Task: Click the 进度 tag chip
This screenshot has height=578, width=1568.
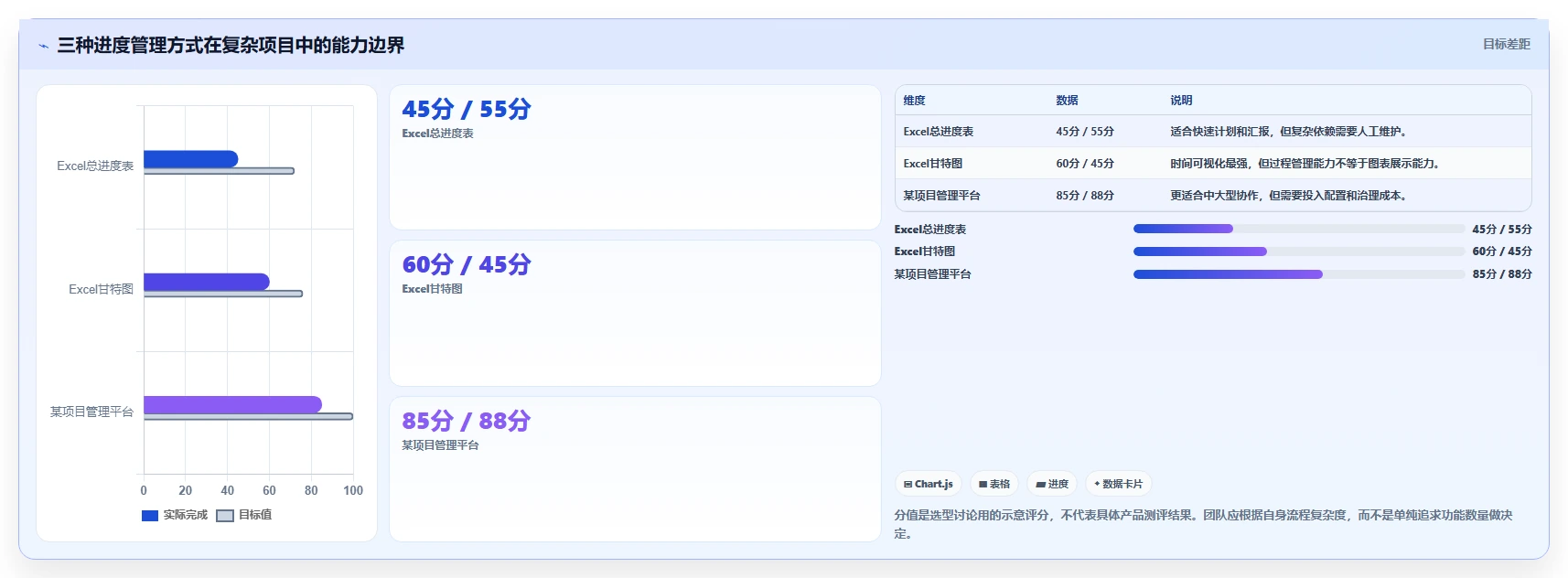Action: coord(1052,484)
